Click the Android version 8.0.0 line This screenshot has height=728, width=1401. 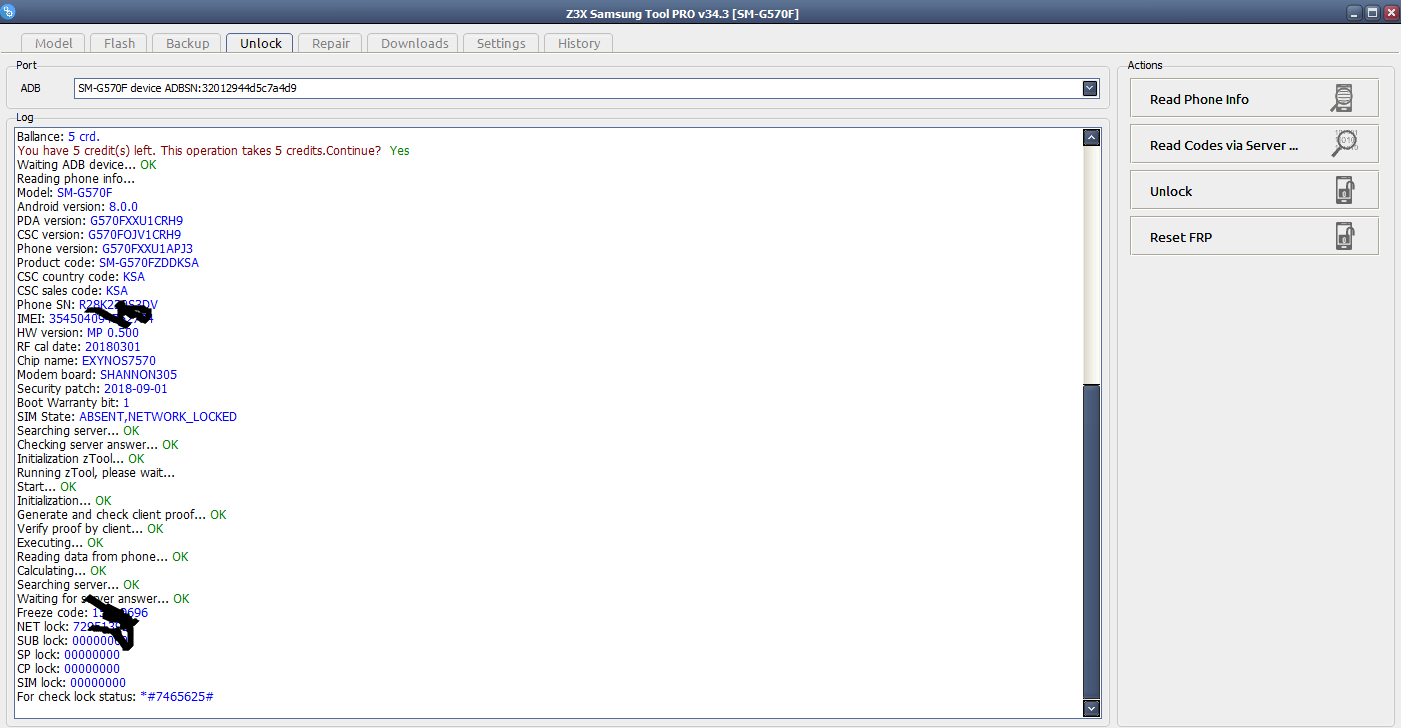click(77, 207)
